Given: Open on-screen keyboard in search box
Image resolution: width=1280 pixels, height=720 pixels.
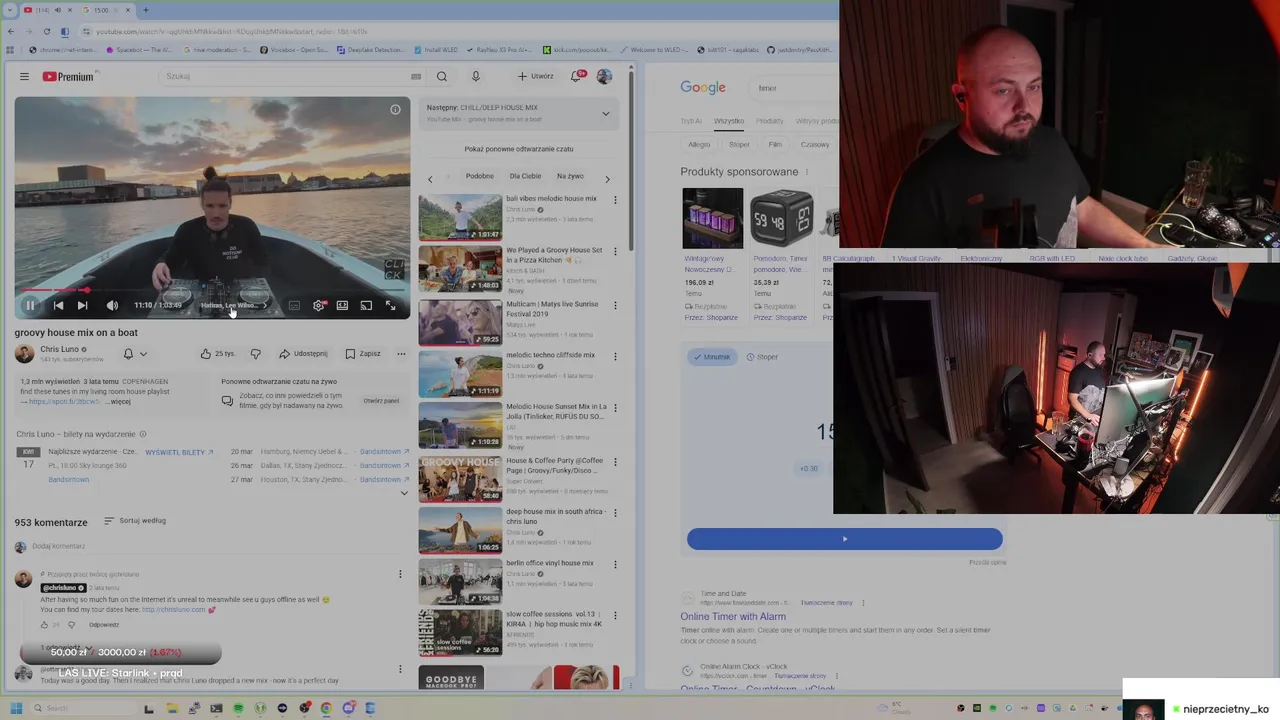Looking at the screenshot, I should tap(416, 76).
